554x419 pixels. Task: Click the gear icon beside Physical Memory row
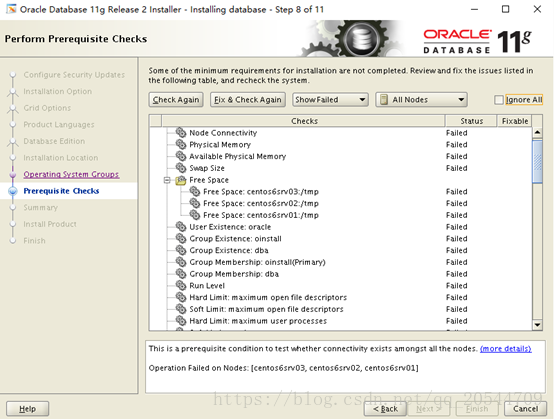pyautogui.click(x=181, y=144)
